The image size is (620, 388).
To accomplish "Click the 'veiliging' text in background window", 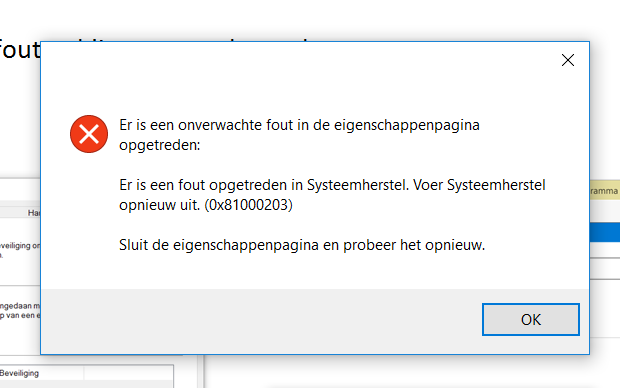I will pos(20,246).
